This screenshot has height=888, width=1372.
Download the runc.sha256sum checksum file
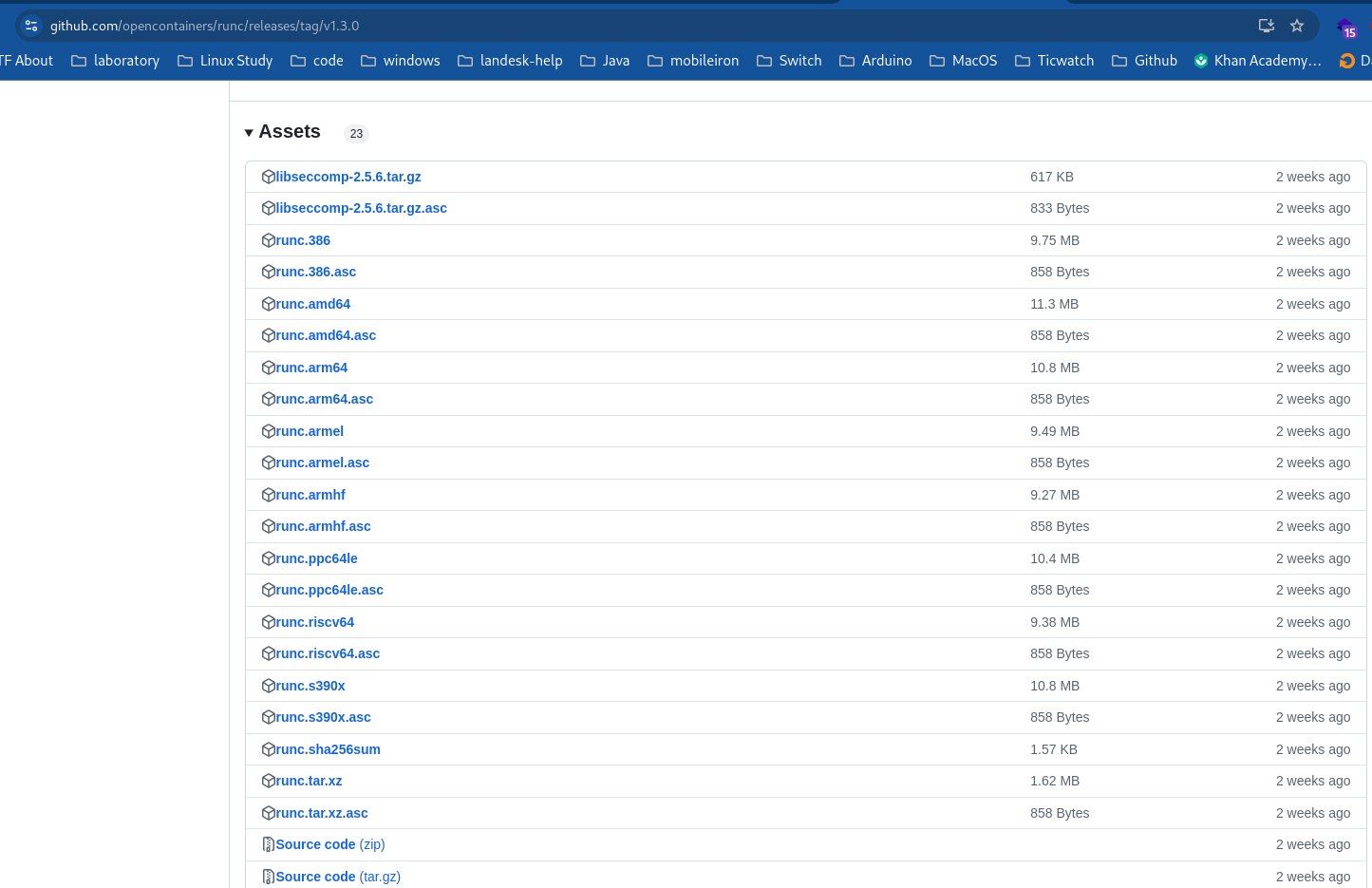(x=327, y=749)
